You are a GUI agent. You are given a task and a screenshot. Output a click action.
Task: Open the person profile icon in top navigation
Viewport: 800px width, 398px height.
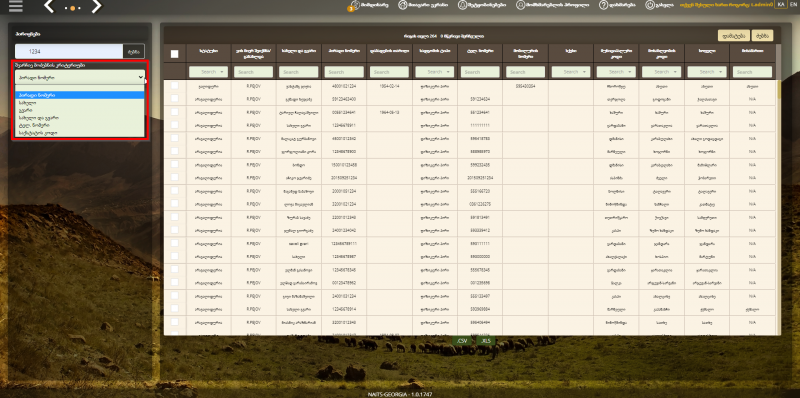click(520, 5)
